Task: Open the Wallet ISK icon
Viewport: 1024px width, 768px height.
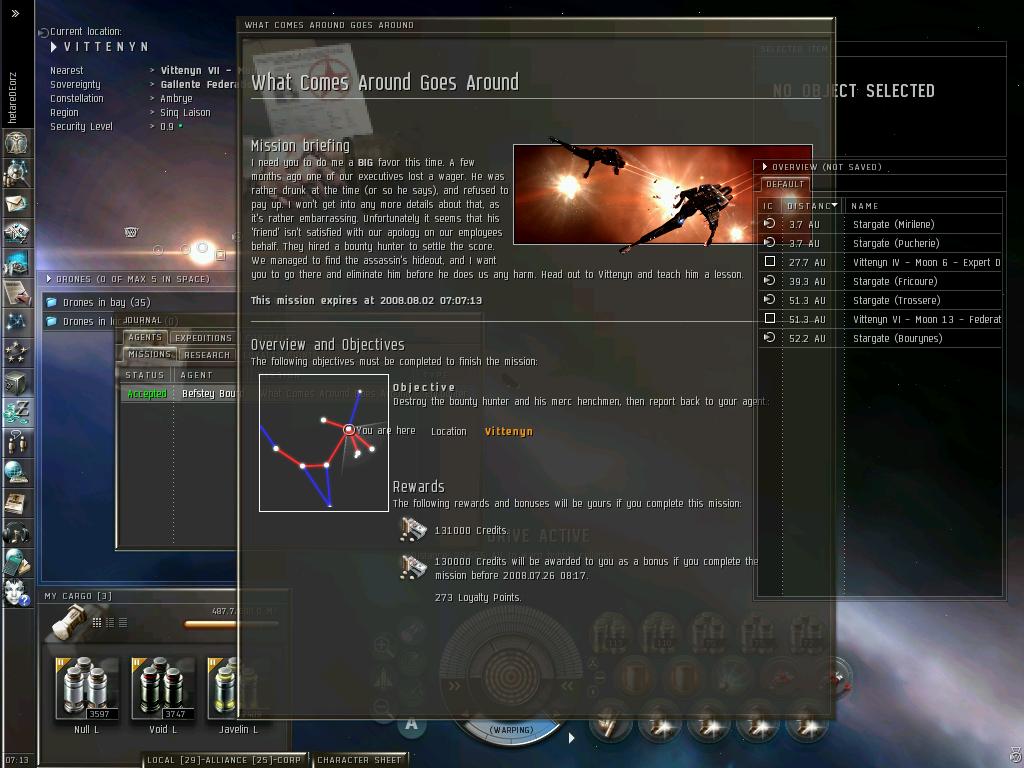Action: coord(16,413)
